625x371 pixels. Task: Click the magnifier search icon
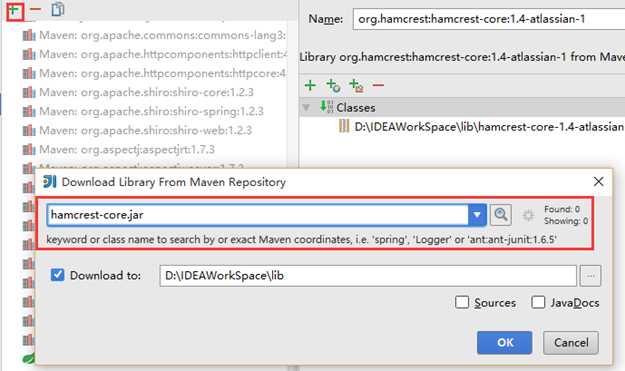pos(501,215)
